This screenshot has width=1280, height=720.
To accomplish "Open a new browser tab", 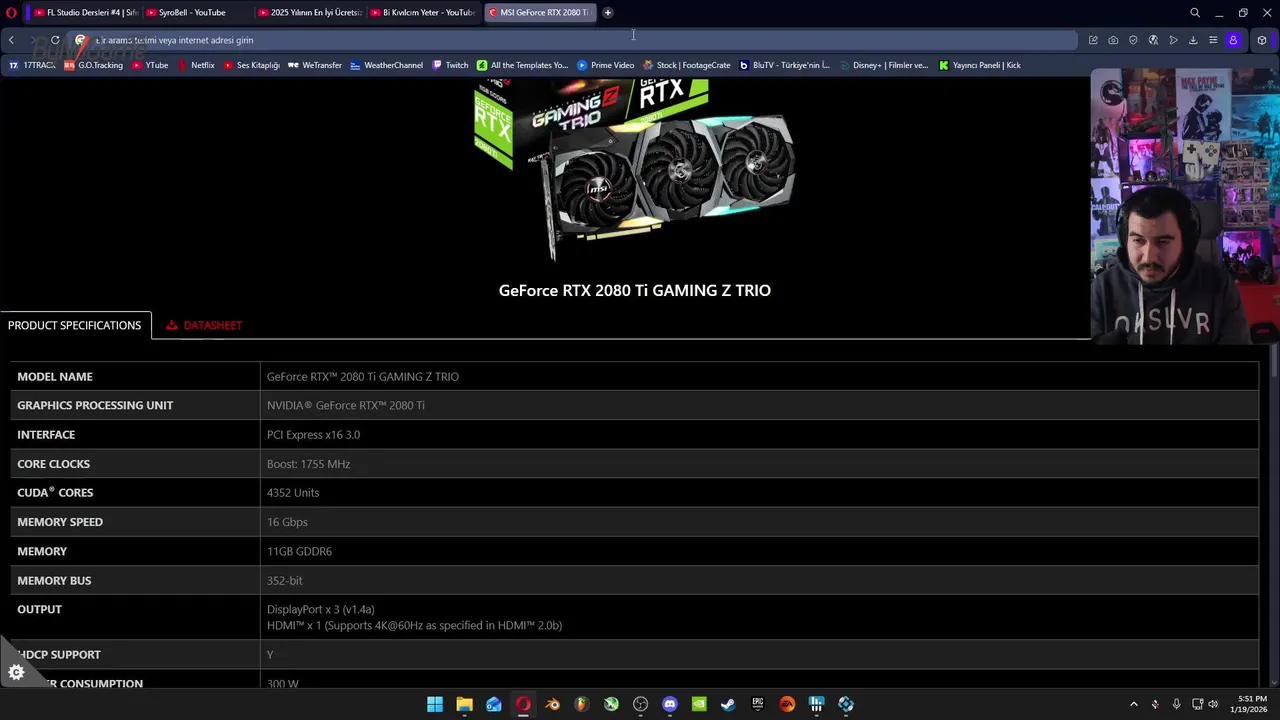I will click(x=607, y=12).
